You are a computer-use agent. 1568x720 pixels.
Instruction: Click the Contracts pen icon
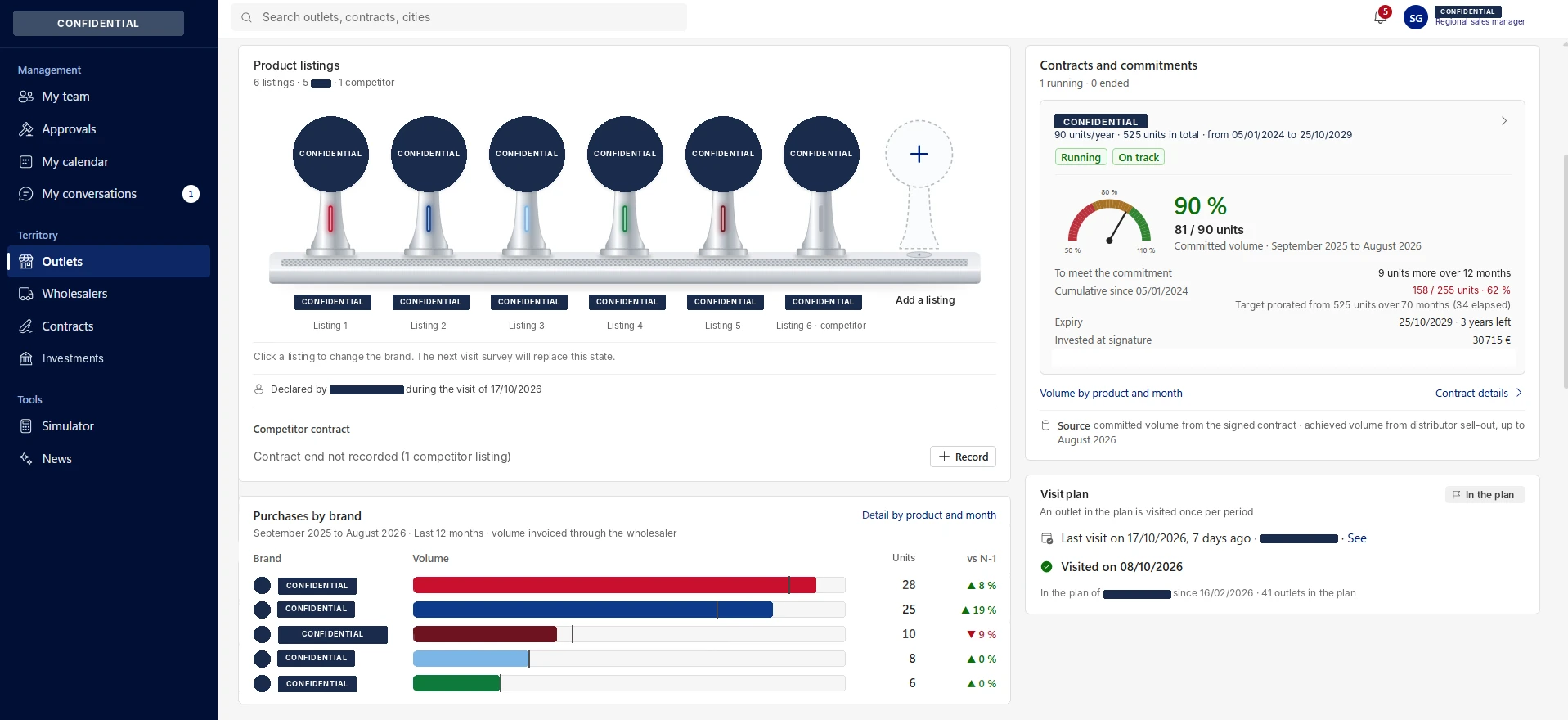(26, 326)
